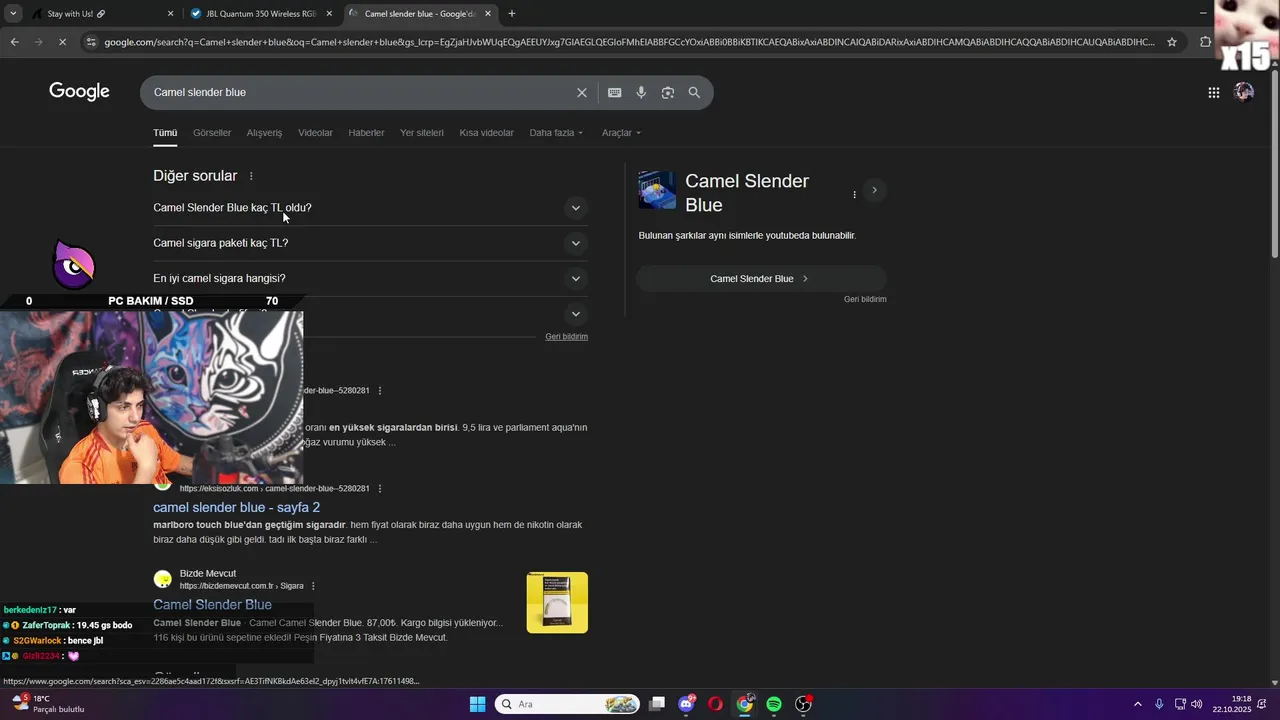
Task: Open OBS Studio from the taskbar
Action: [803, 704]
